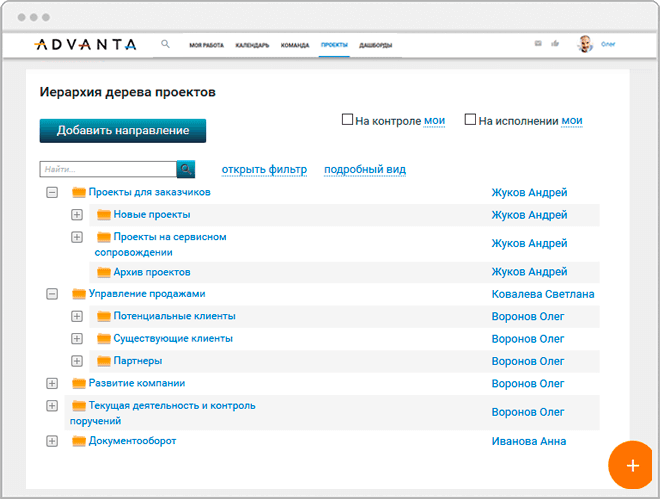660x499 pixels.
Task: Expand the Развитие компании node
Action: click(52, 383)
